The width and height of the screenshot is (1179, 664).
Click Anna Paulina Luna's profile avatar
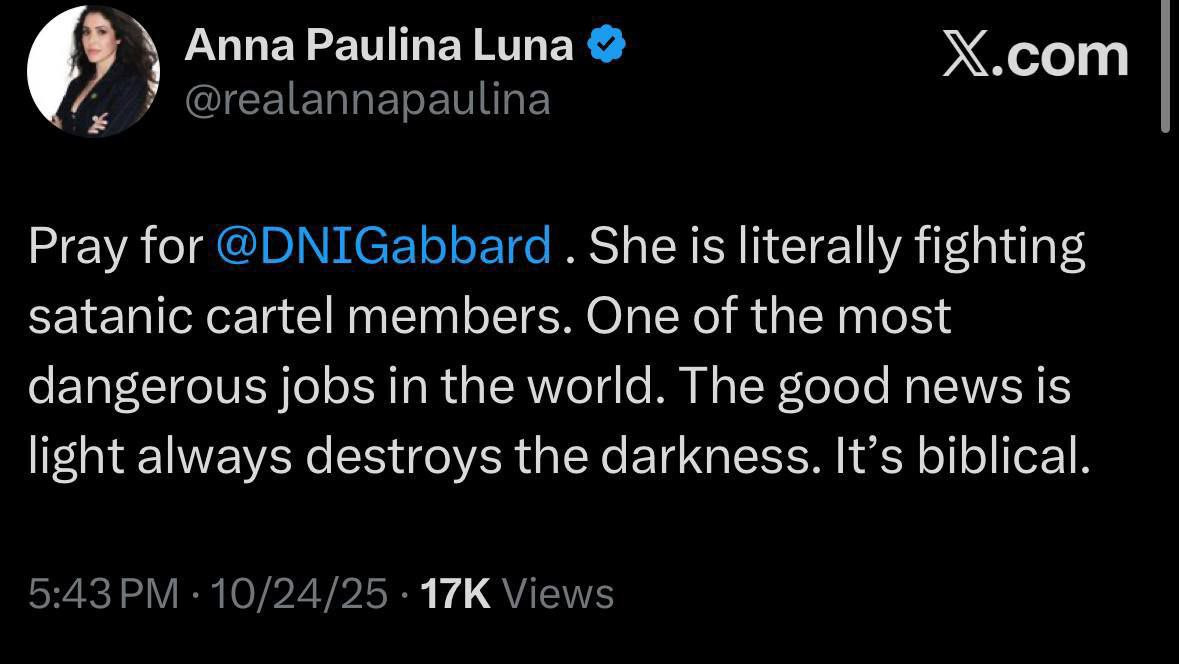(93, 70)
